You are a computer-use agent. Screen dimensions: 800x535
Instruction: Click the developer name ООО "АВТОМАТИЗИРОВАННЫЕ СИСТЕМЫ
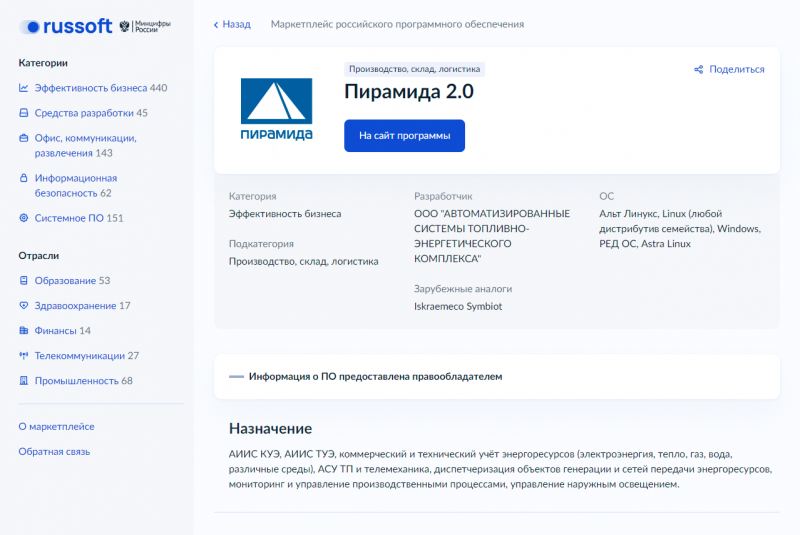pos(492,236)
